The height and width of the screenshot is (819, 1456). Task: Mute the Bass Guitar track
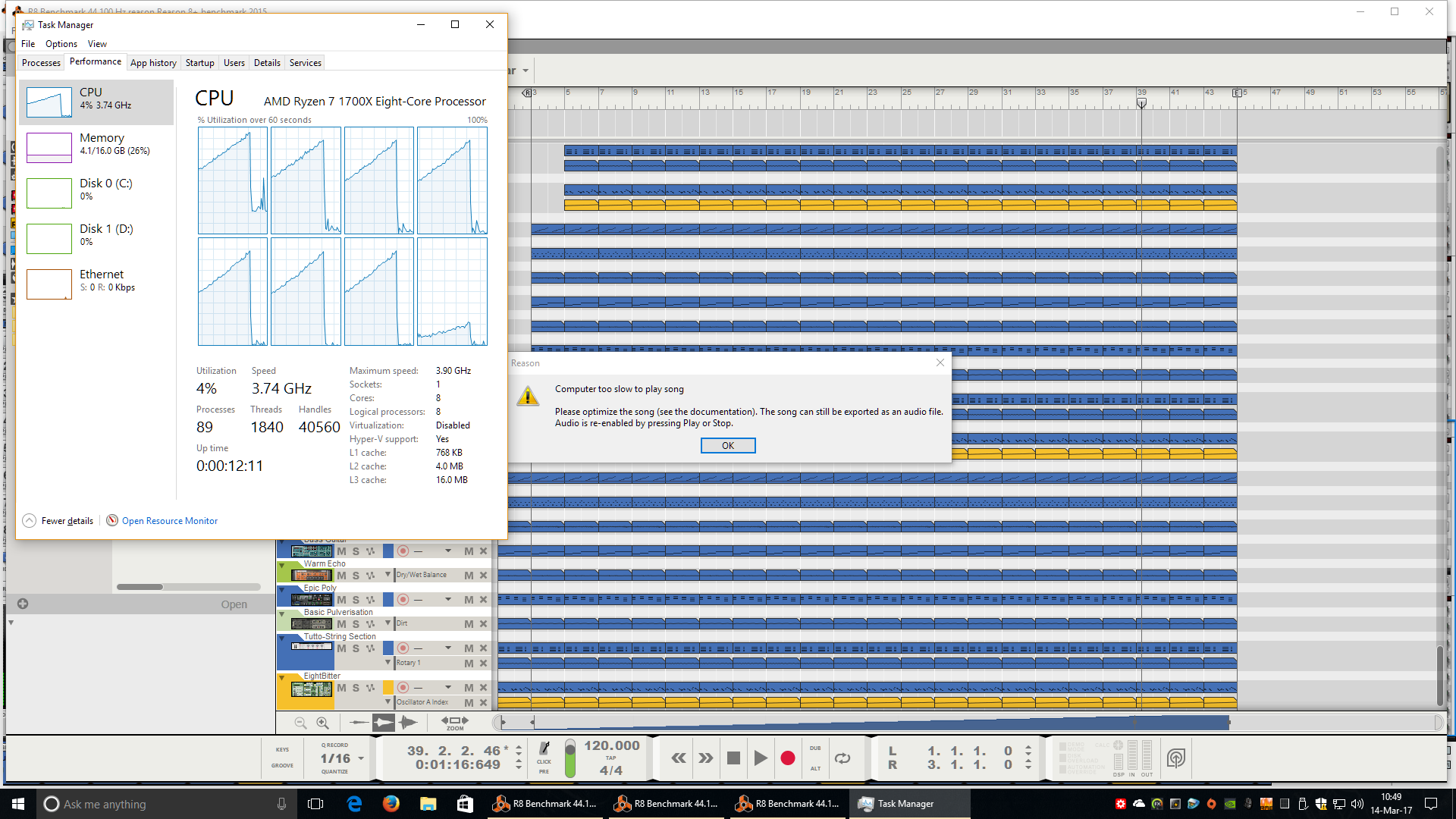pyautogui.click(x=341, y=551)
